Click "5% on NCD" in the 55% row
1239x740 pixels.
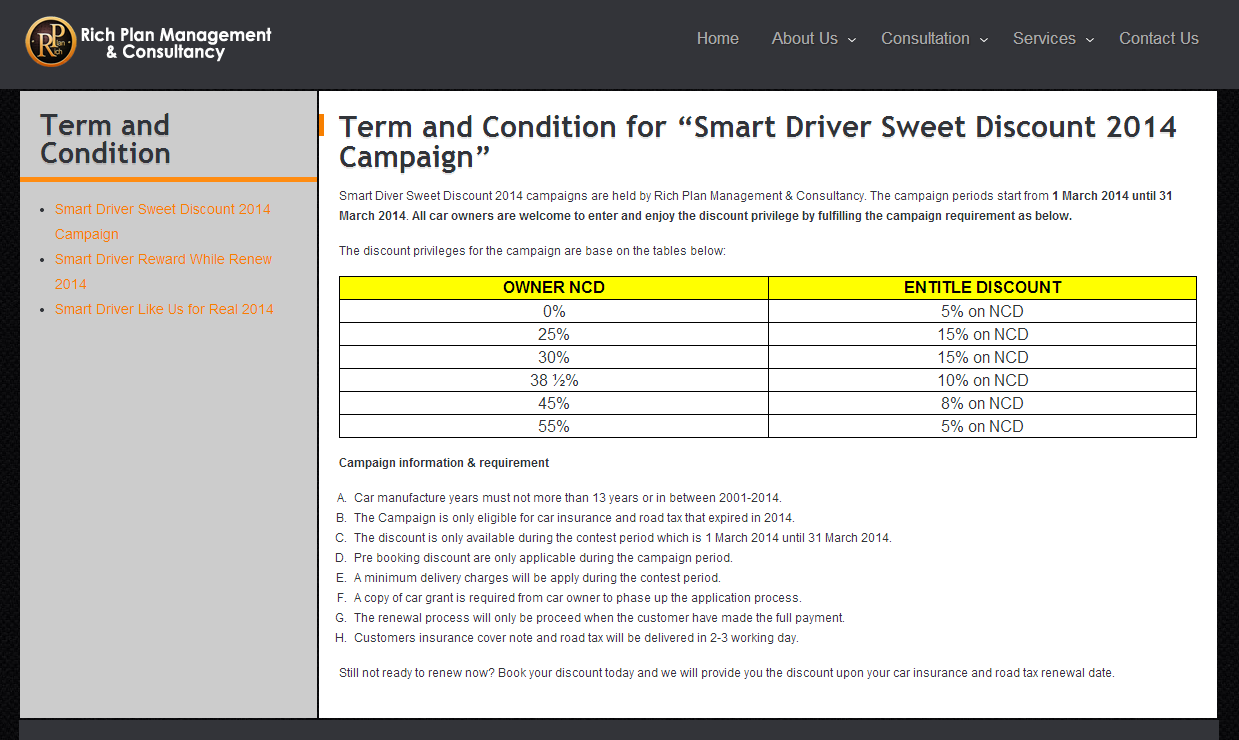coord(983,426)
